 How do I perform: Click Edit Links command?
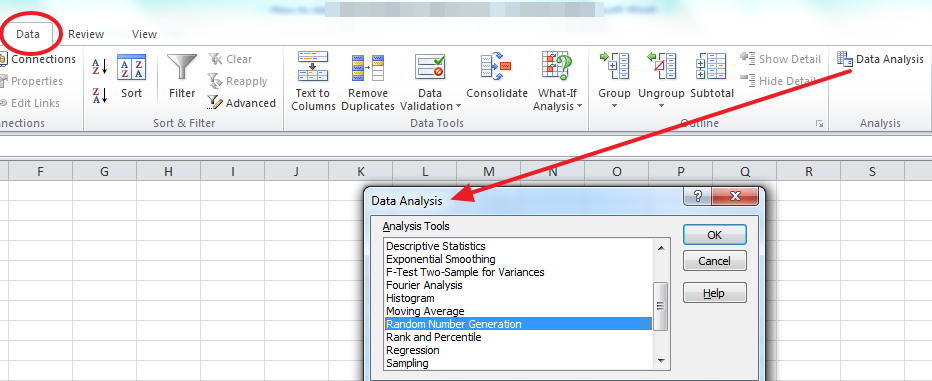tap(30, 103)
